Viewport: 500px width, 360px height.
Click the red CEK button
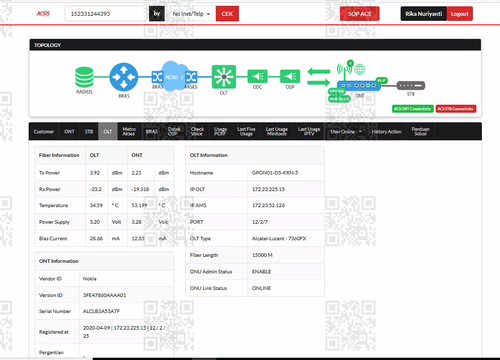pyautogui.click(x=227, y=14)
